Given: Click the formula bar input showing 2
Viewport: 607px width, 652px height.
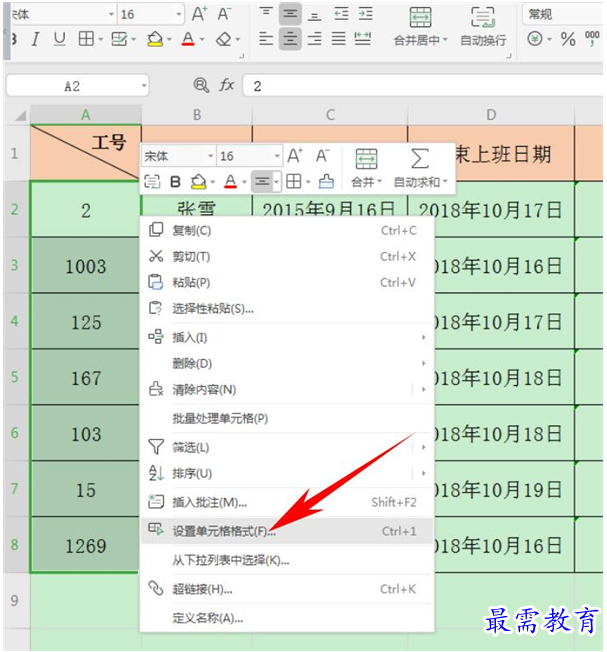Looking at the screenshot, I should (423, 86).
